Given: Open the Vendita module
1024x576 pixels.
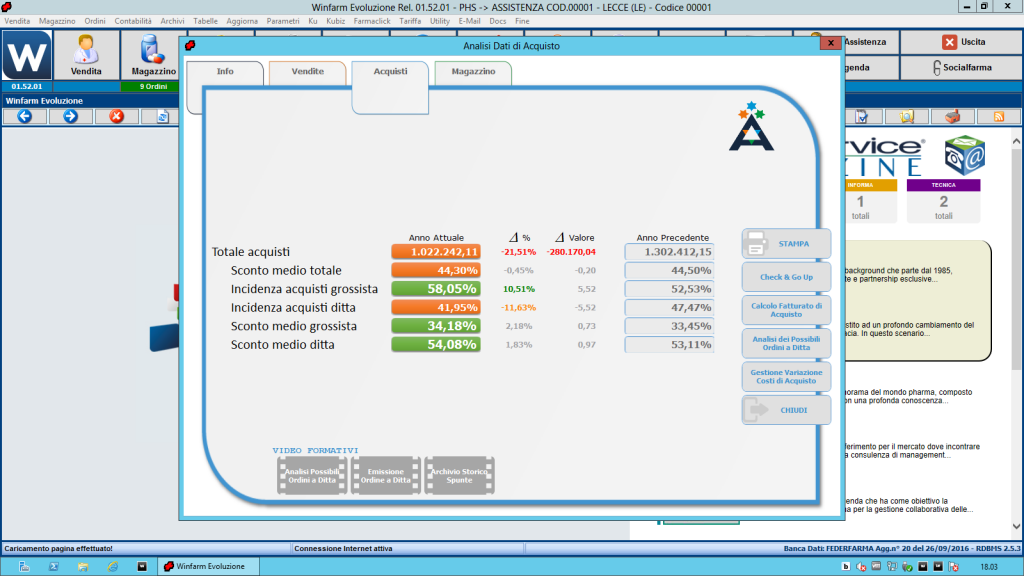Looking at the screenshot, I should pos(86,56).
